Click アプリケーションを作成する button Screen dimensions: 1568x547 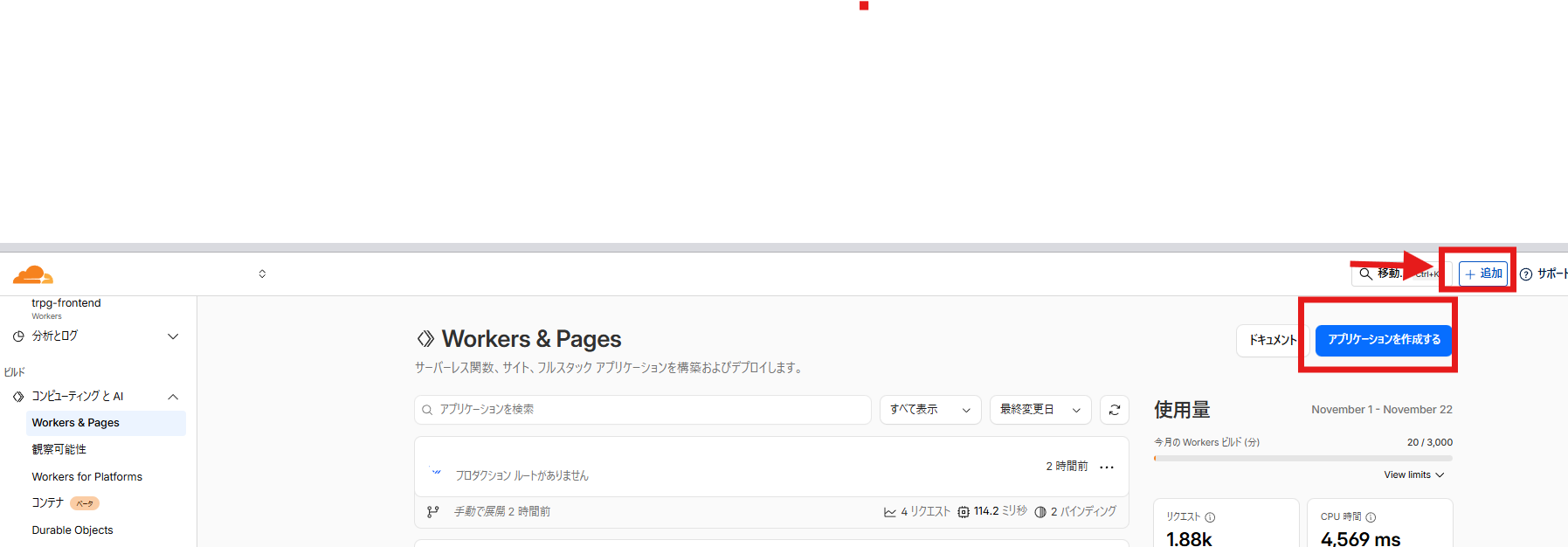pyautogui.click(x=1384, y=339)
